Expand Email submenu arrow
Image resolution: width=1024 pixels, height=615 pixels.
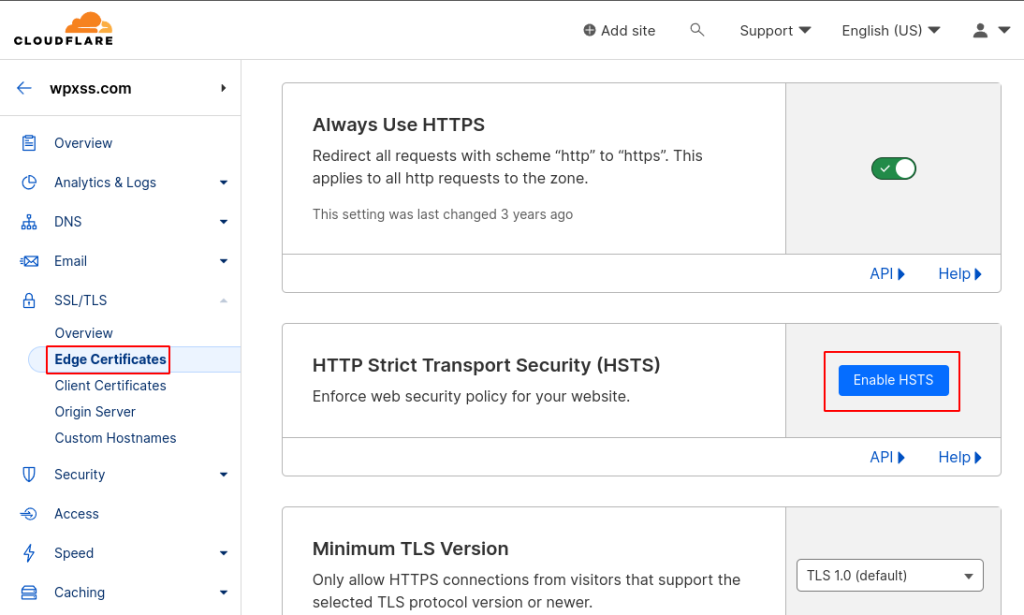(x=223, y=261)
